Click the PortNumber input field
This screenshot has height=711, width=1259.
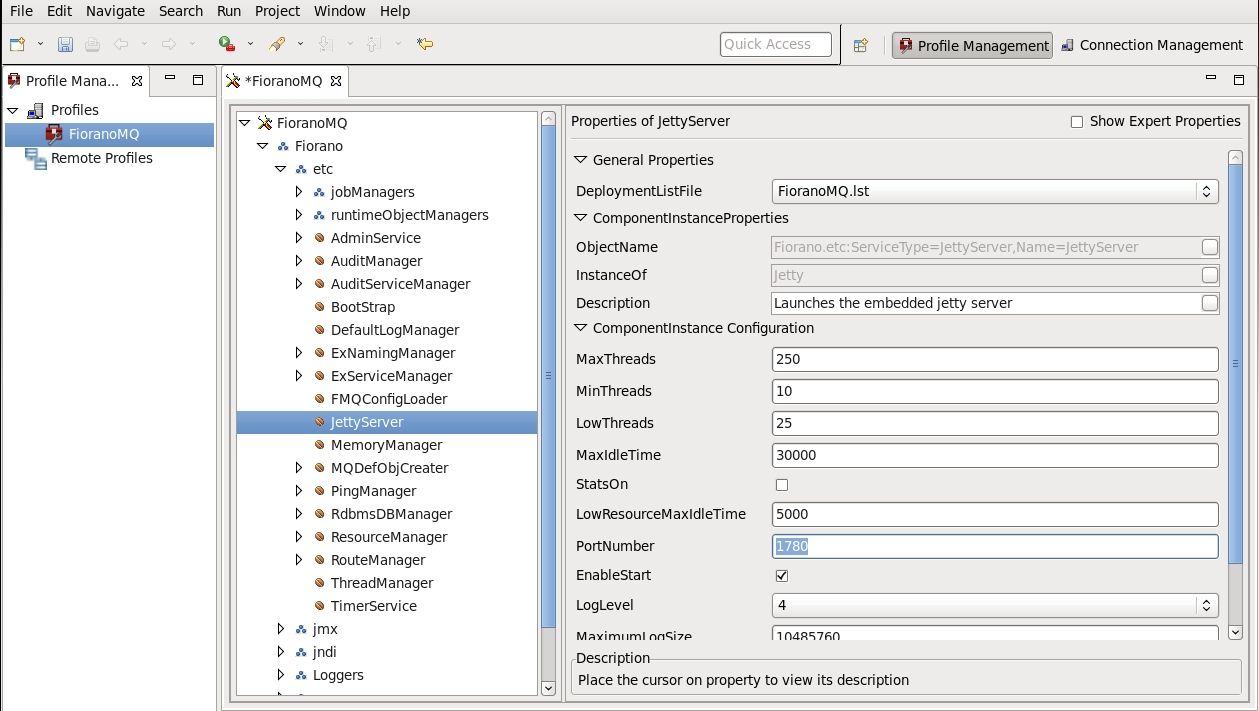click(995, 546)
